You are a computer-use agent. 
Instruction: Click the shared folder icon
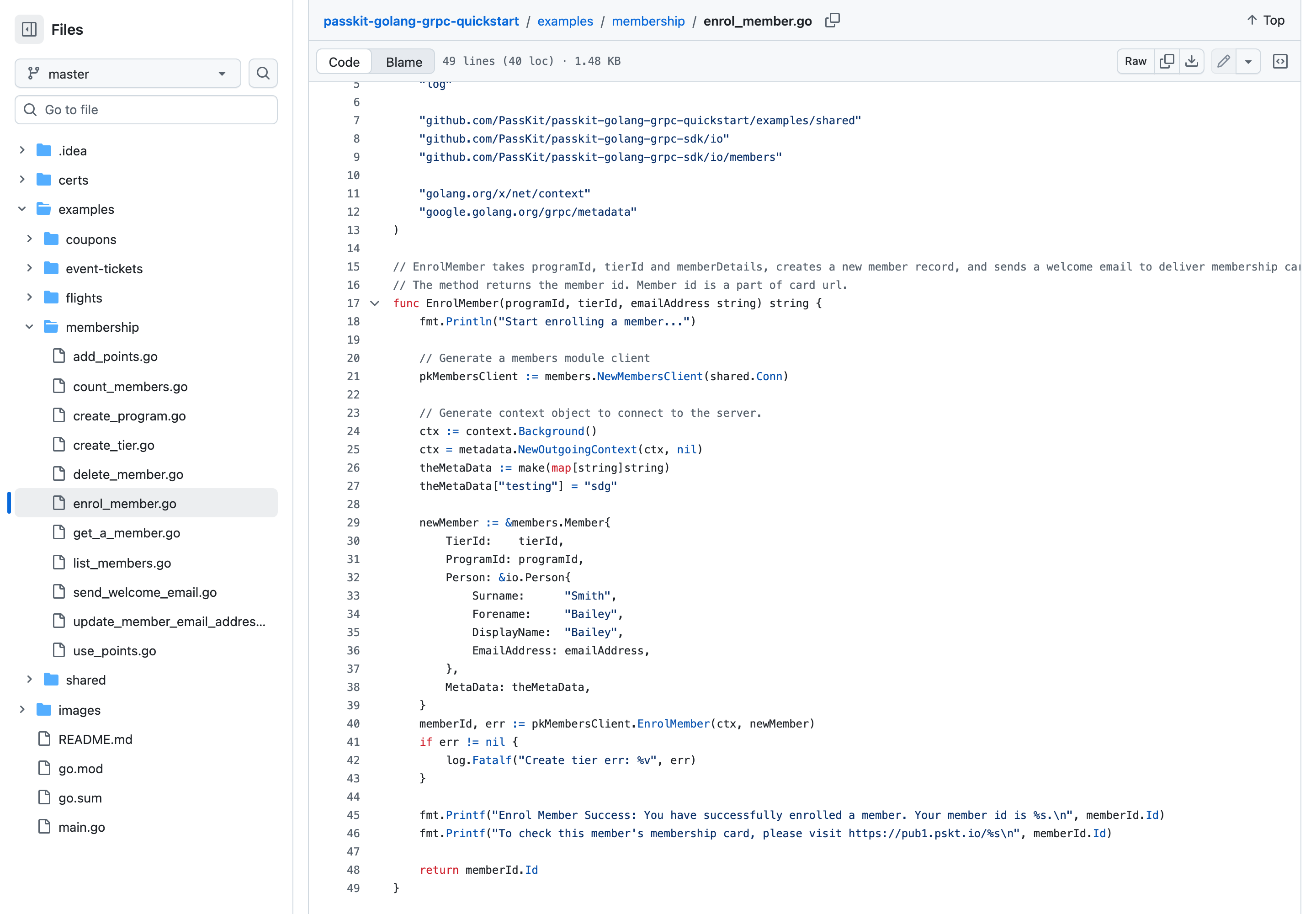click(x=52, y=679)
